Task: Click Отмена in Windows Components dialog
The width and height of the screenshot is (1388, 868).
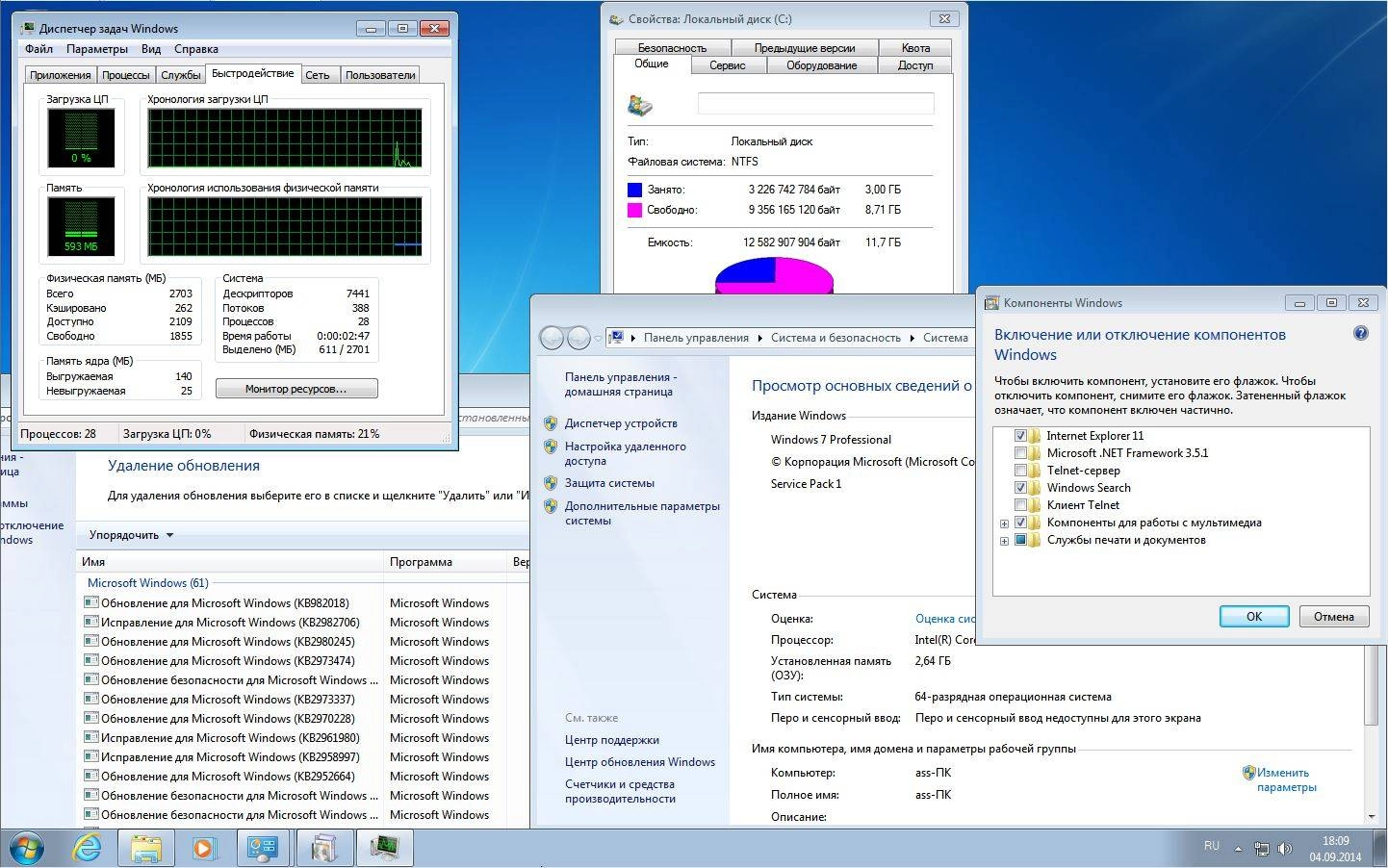Action: click(x=1334, y=617)
